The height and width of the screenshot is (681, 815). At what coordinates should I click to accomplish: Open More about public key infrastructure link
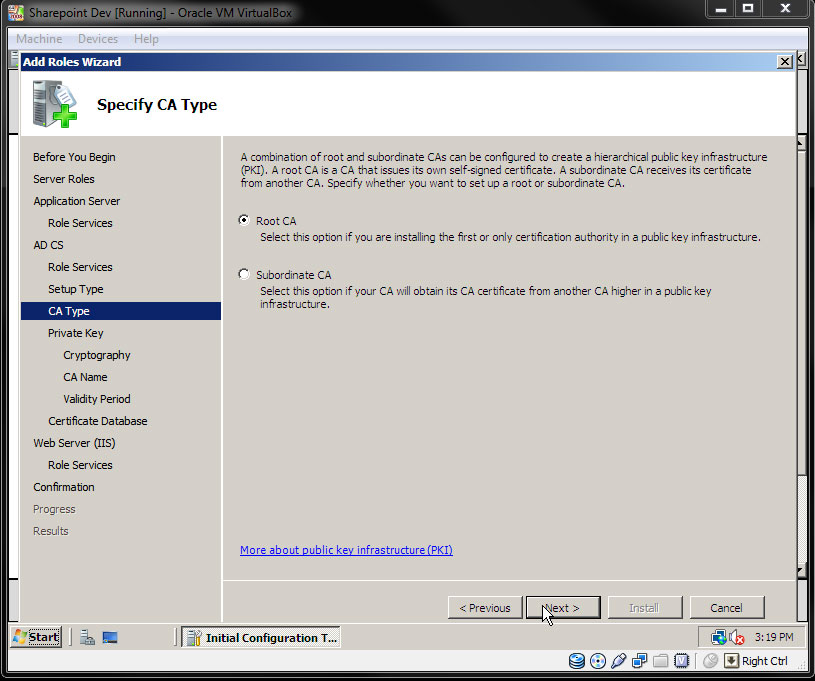[346, 549]
